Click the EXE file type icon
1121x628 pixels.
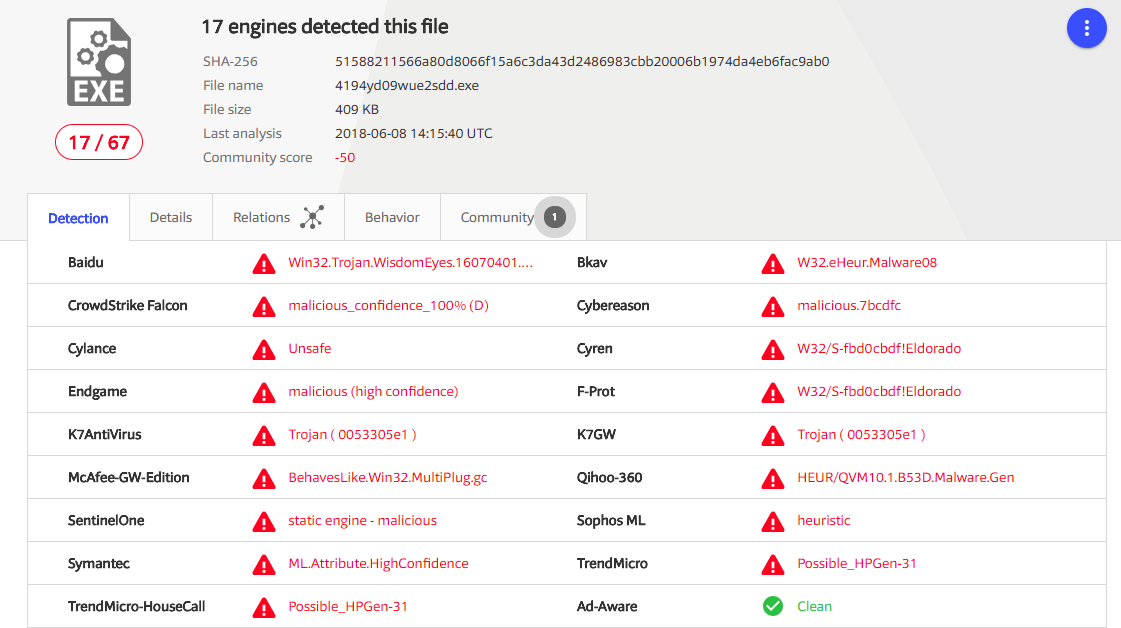[x=99, y=62]
